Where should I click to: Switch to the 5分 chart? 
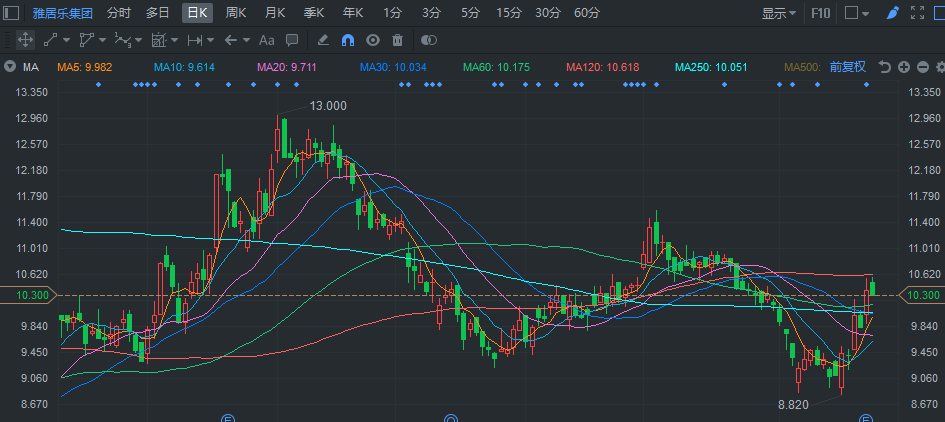470,13
